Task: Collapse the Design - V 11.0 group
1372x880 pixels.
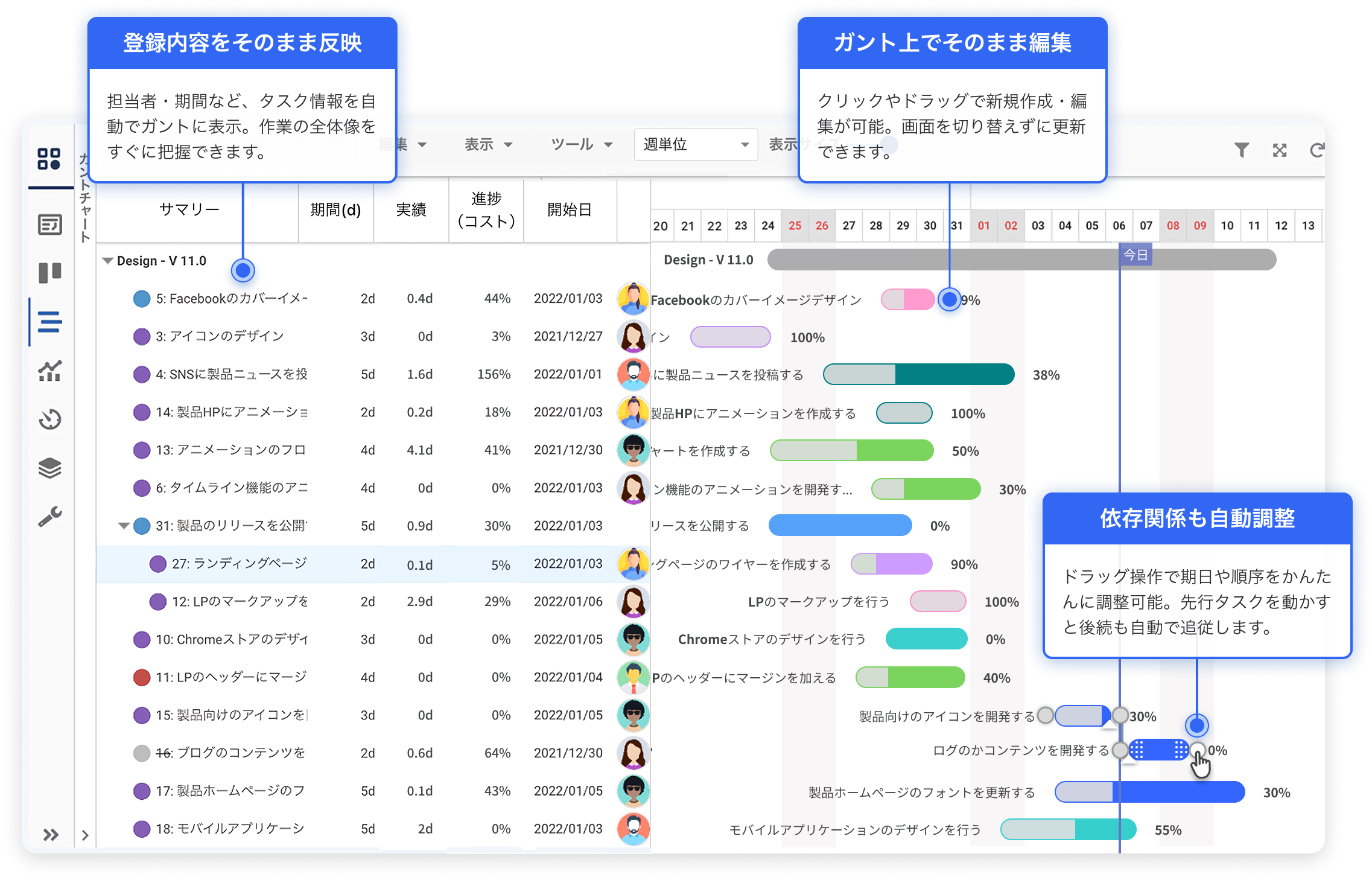Action: point(108,261)
